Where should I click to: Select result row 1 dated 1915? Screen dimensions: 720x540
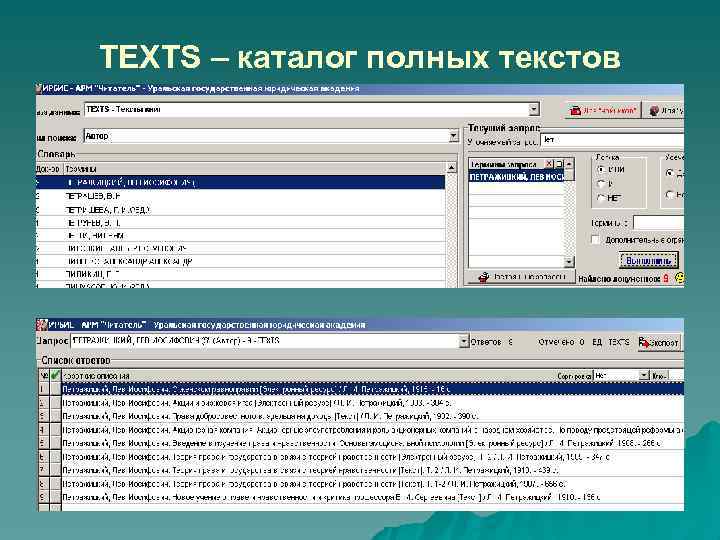click(372, 389)
